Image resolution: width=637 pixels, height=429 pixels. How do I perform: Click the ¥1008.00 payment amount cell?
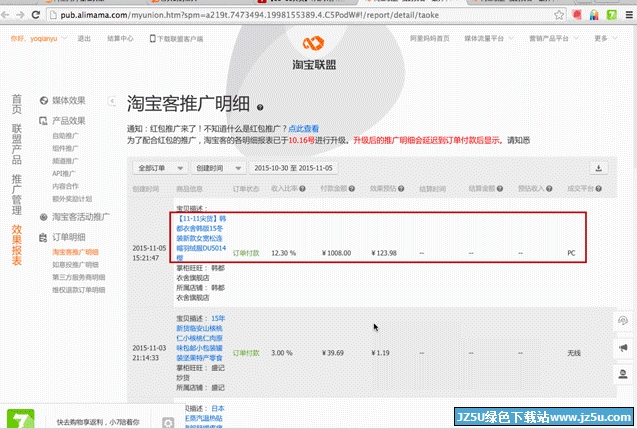(336, 253)
